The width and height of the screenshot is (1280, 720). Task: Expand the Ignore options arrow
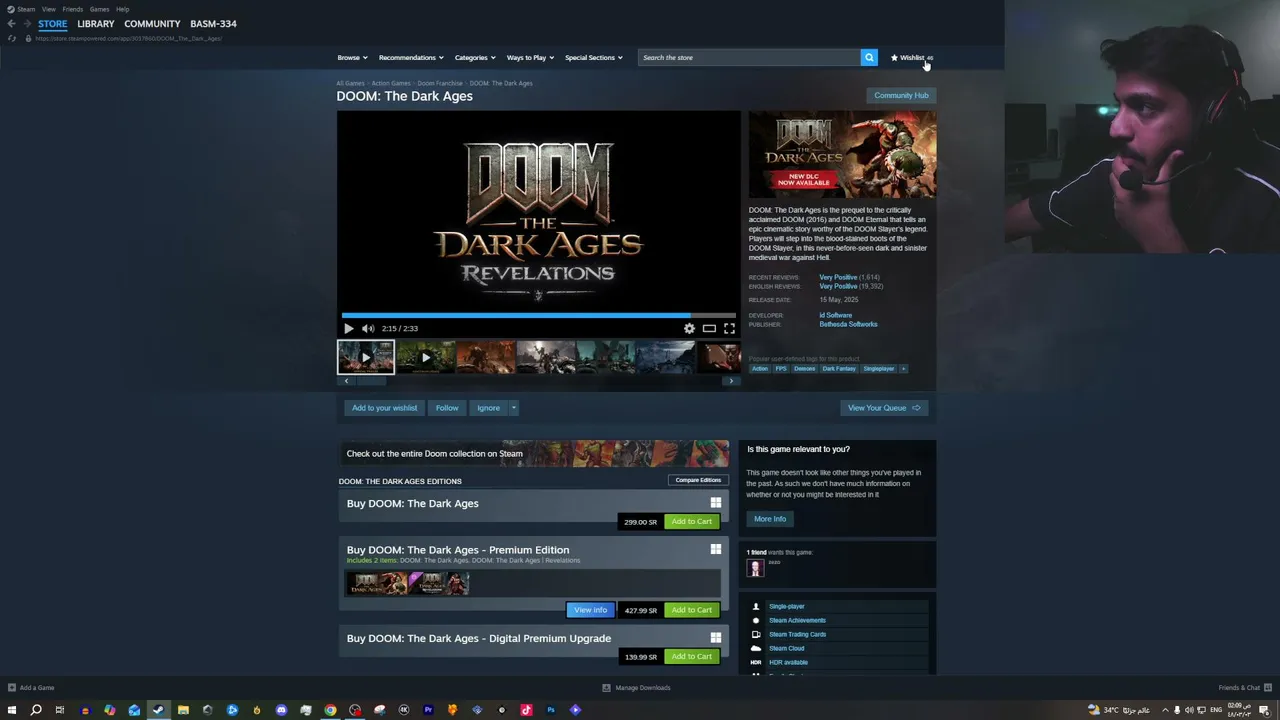[514, 408]
